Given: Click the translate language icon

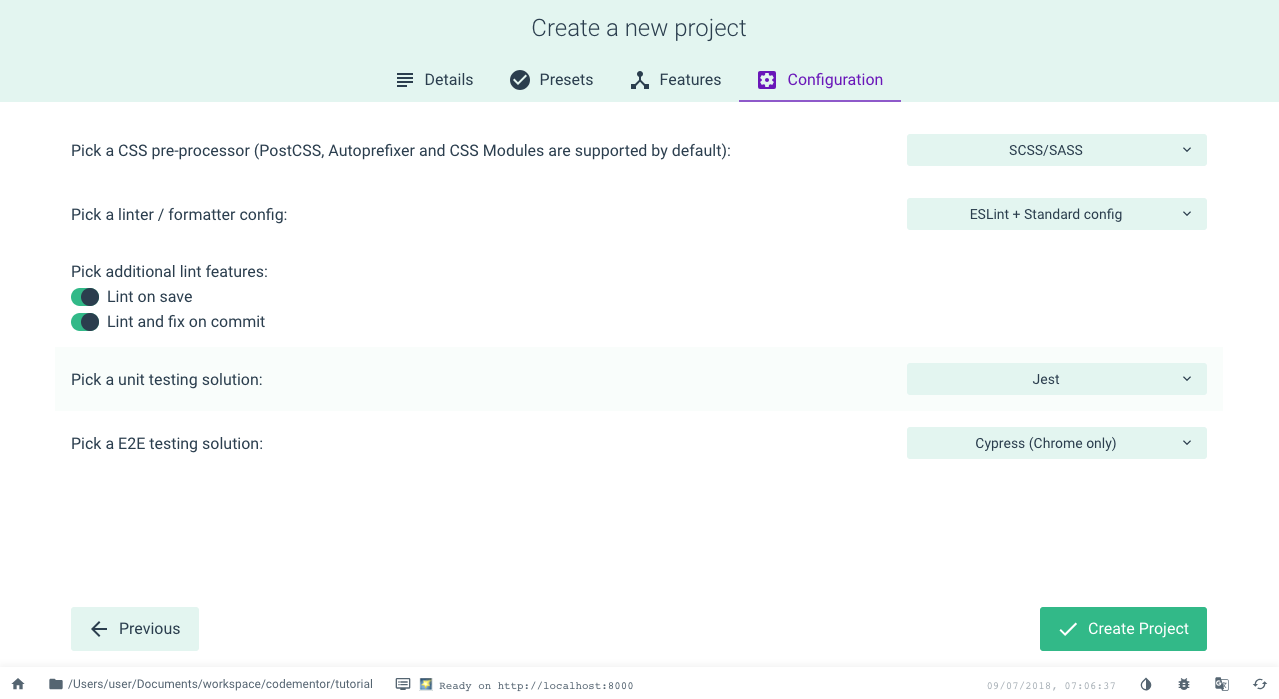Looking at the screenshot, I should [x=1222, y=684].
